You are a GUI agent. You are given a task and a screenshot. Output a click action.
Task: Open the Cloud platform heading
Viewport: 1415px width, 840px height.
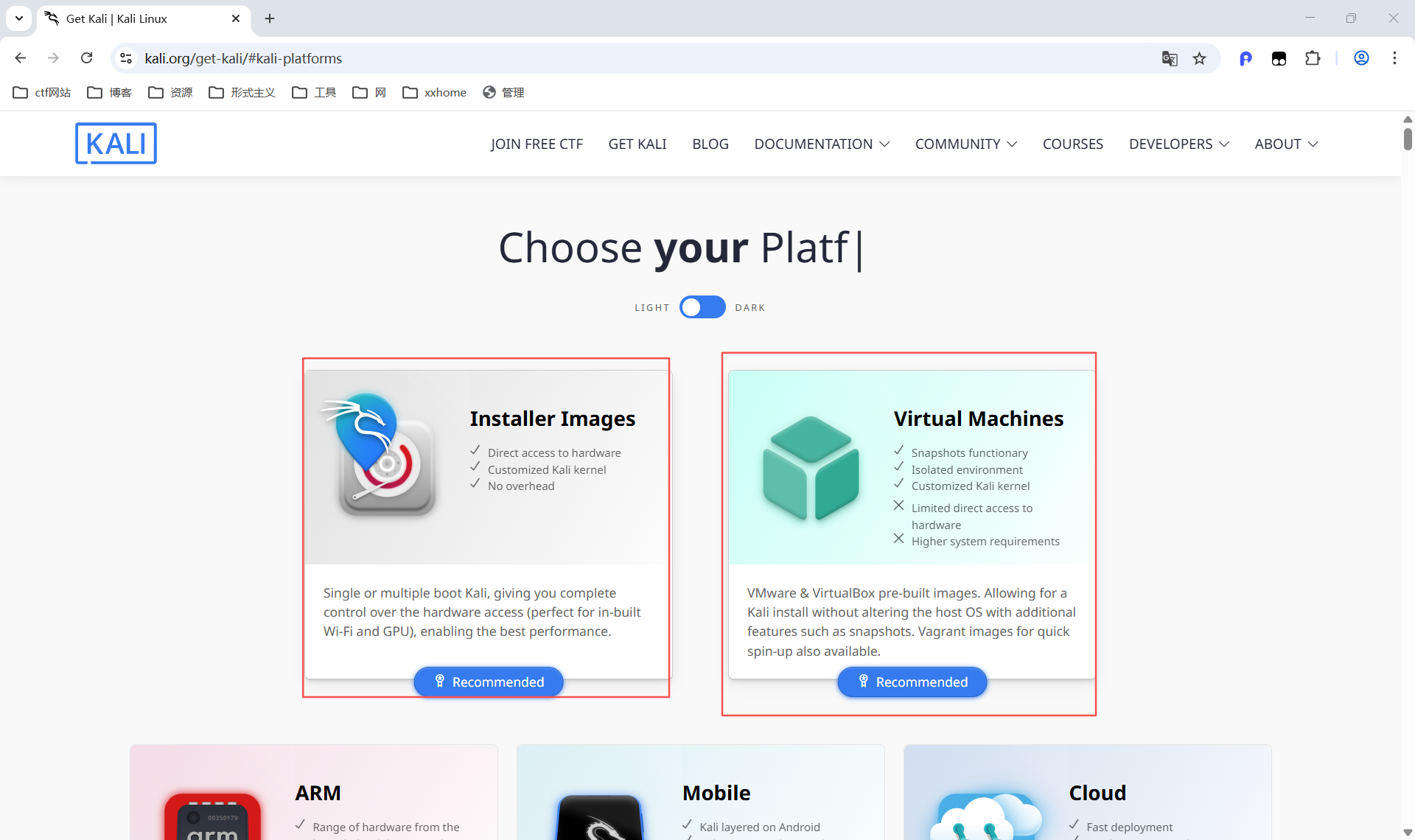[x=1098, y=793]
